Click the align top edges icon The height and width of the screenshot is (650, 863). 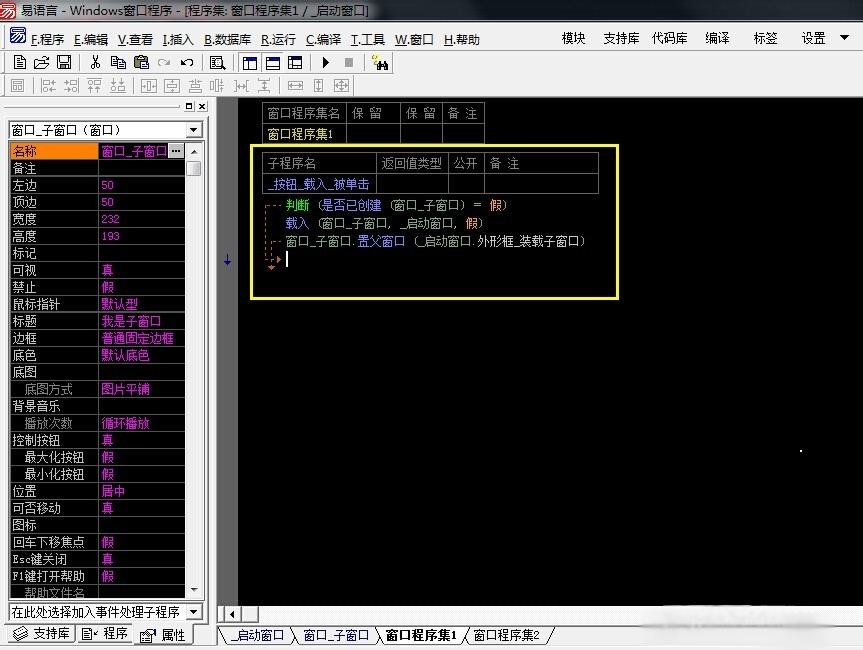pyautogui.click(x=94, y=85)
